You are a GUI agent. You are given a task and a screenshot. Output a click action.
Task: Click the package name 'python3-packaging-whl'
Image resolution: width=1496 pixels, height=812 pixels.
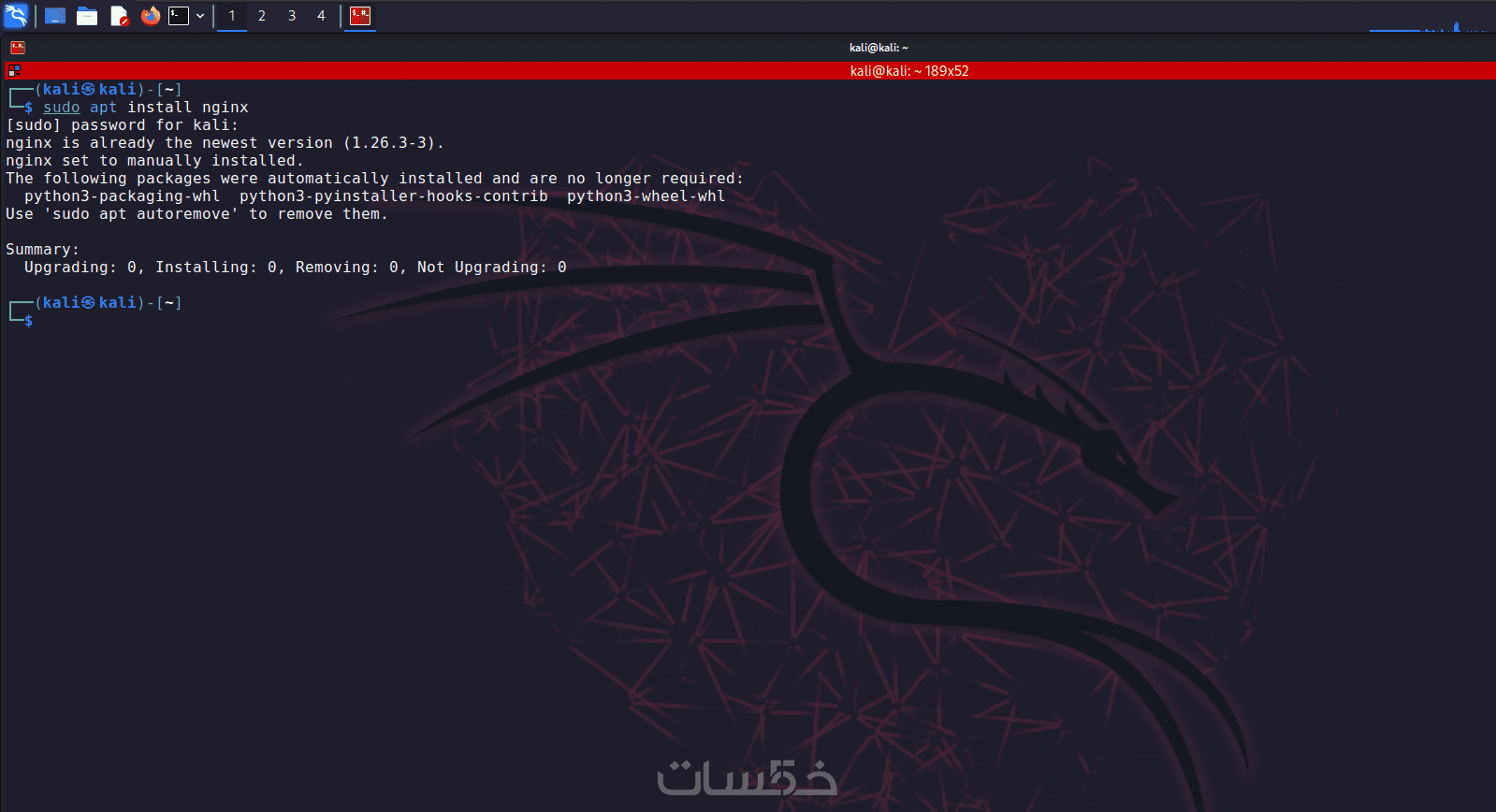(123, 196)
